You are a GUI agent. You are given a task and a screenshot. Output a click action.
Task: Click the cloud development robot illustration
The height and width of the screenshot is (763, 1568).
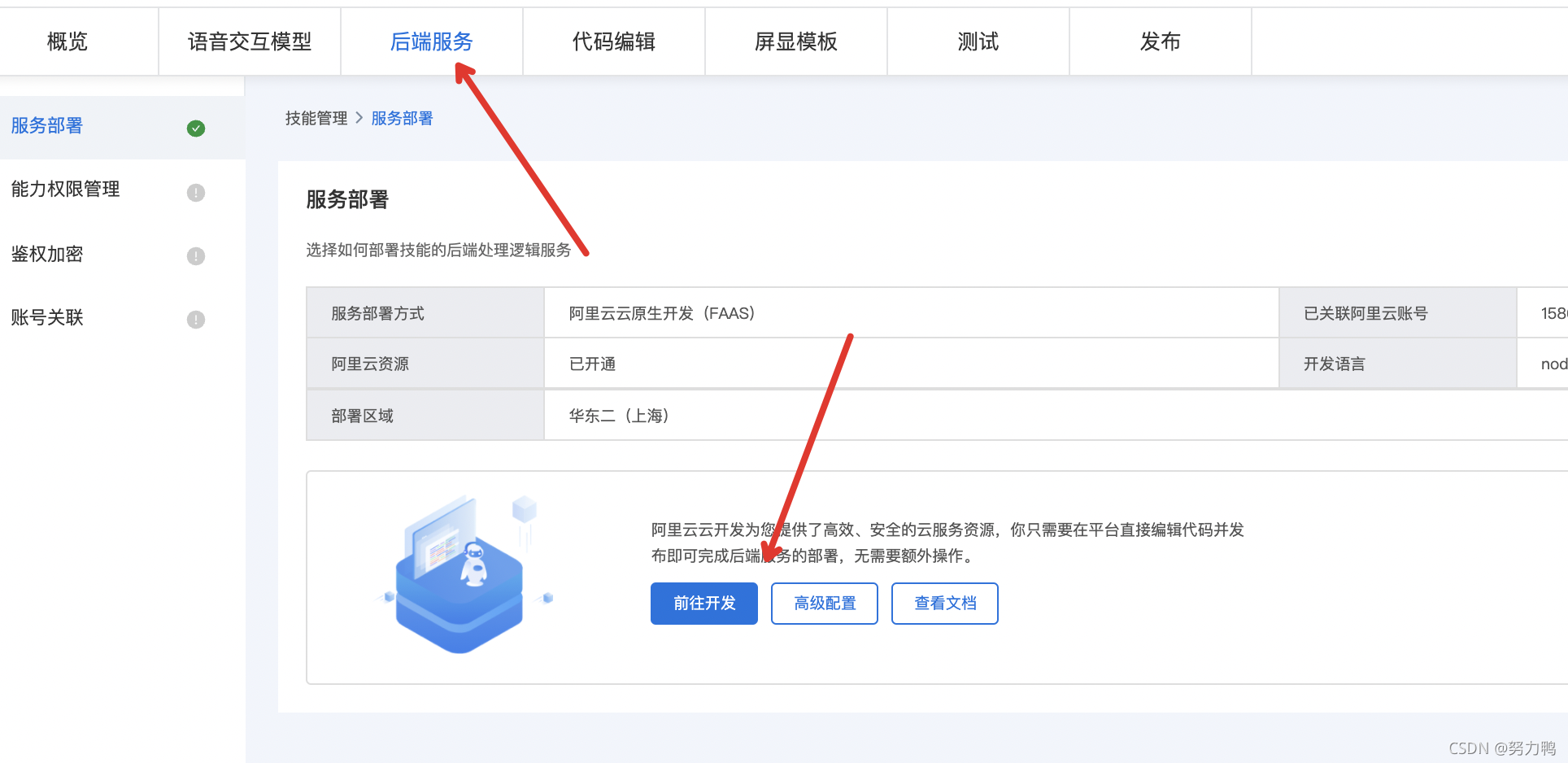464,574
